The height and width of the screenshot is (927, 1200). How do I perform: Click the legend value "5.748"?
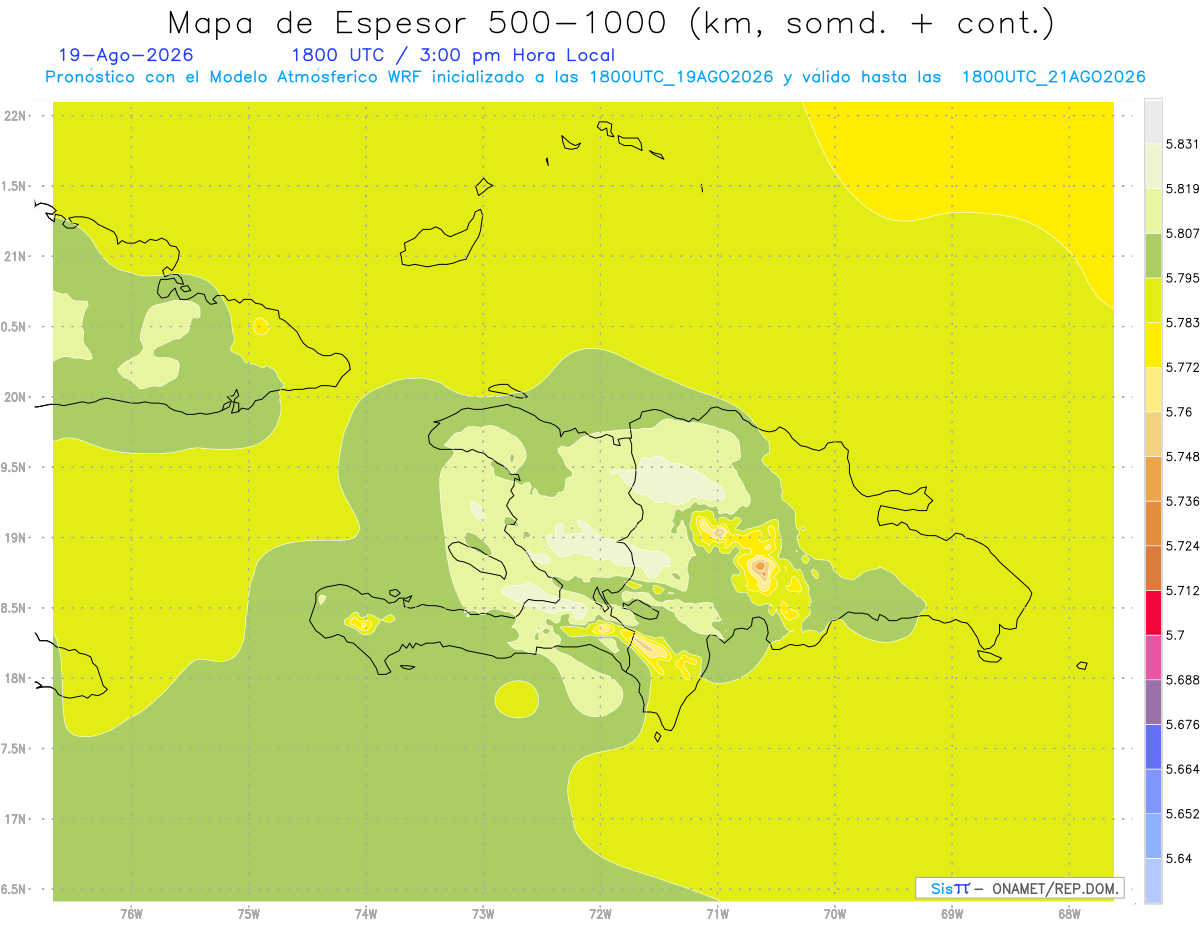[x=1183, y=456]
